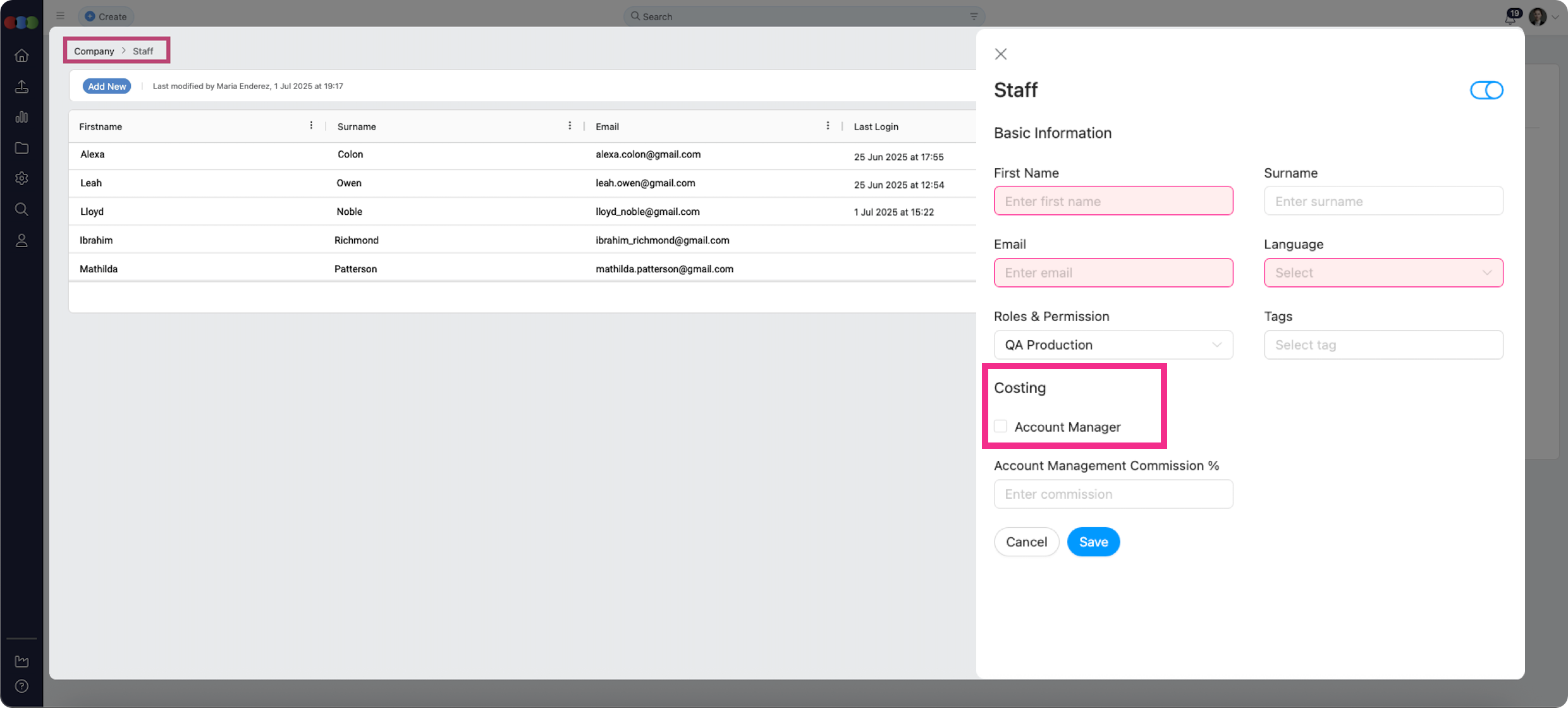Open the folder icon in sidebar
The height and width of the screenshot is (708, 1568).
point(21,148)
